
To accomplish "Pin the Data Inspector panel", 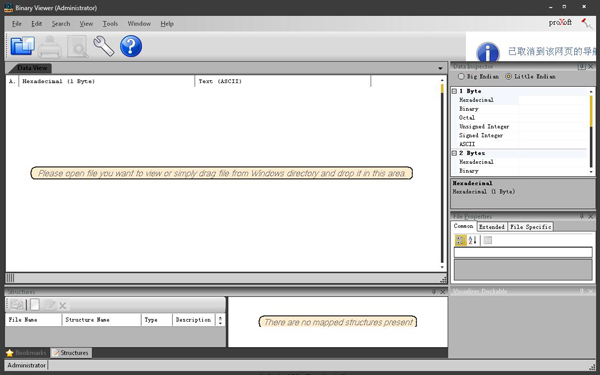I will [x=582, y=66].
